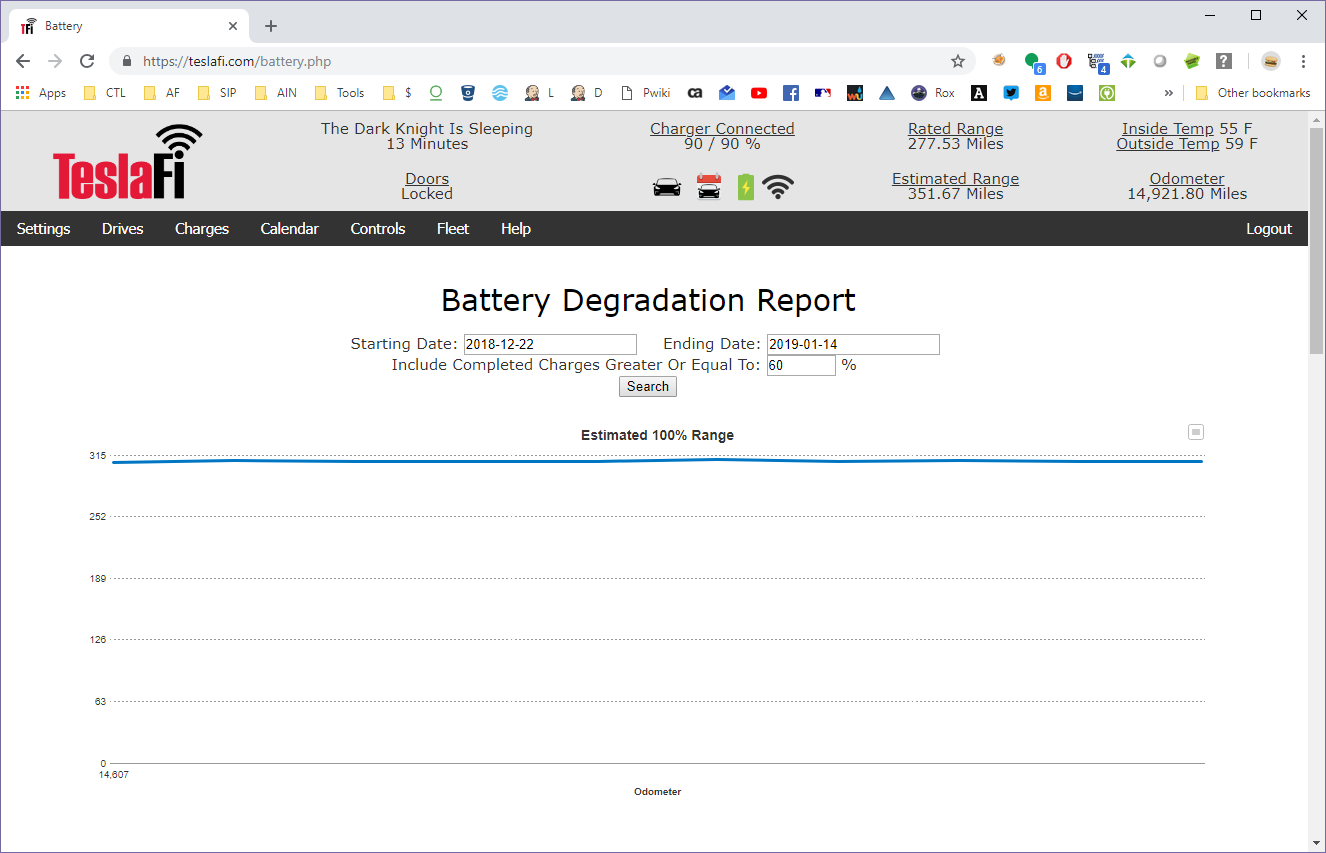Image resolution: width=1326 pixels, height=853 pixels.
Task: Click the blue mail envelope bookmark icon
Action: 727,93
